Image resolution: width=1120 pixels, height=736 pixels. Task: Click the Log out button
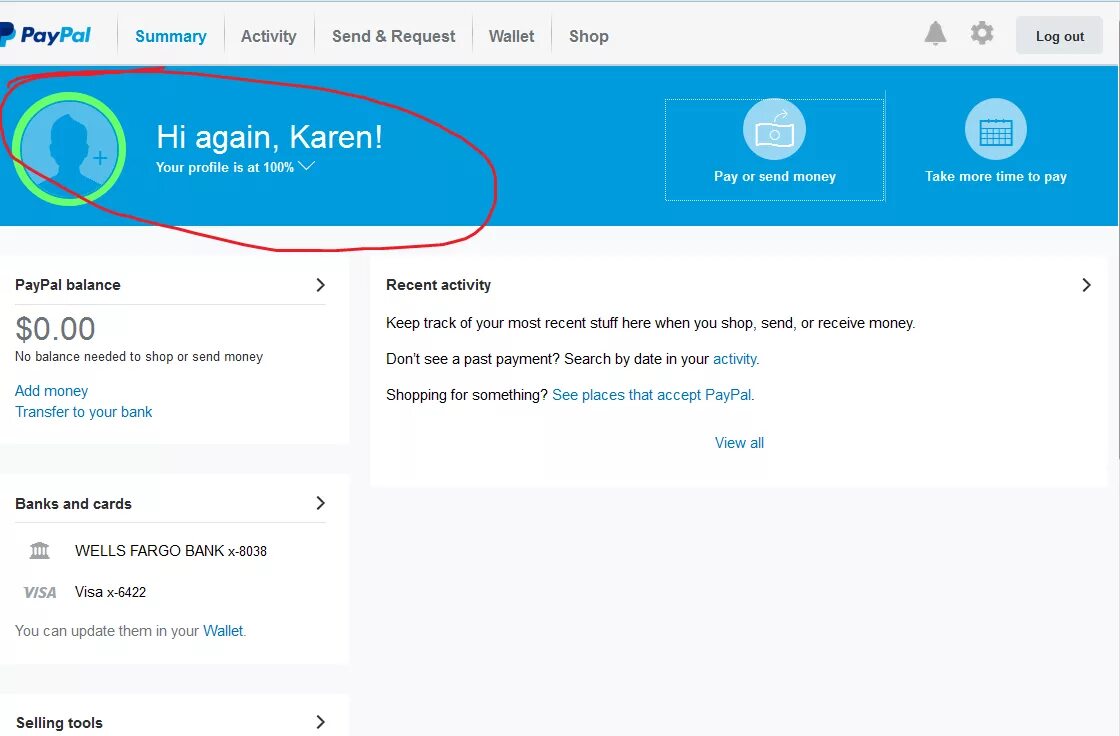tap(1059, 36)
